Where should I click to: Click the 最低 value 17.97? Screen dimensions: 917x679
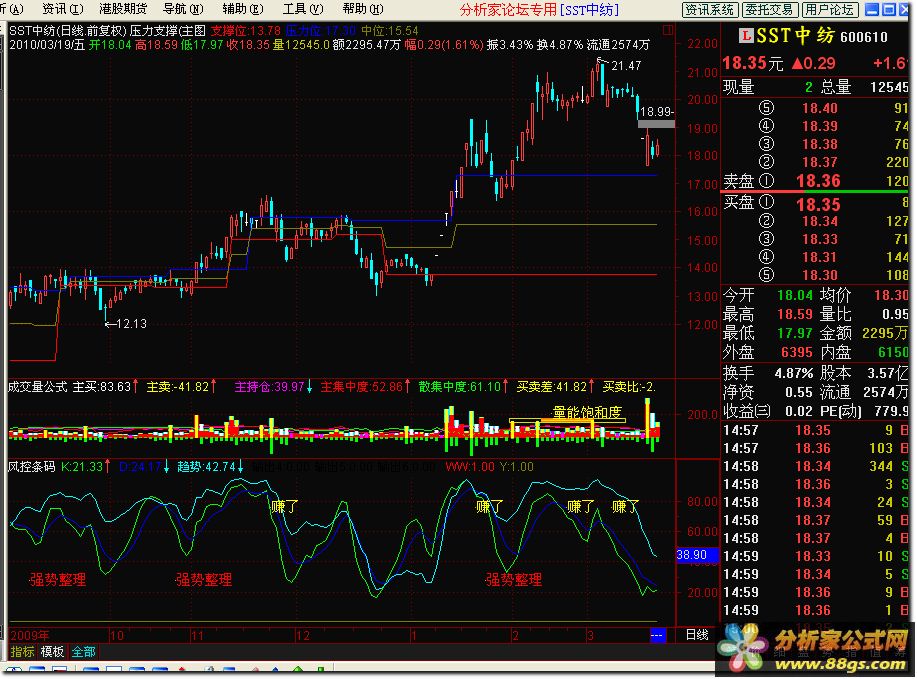(x=795, y=333)
